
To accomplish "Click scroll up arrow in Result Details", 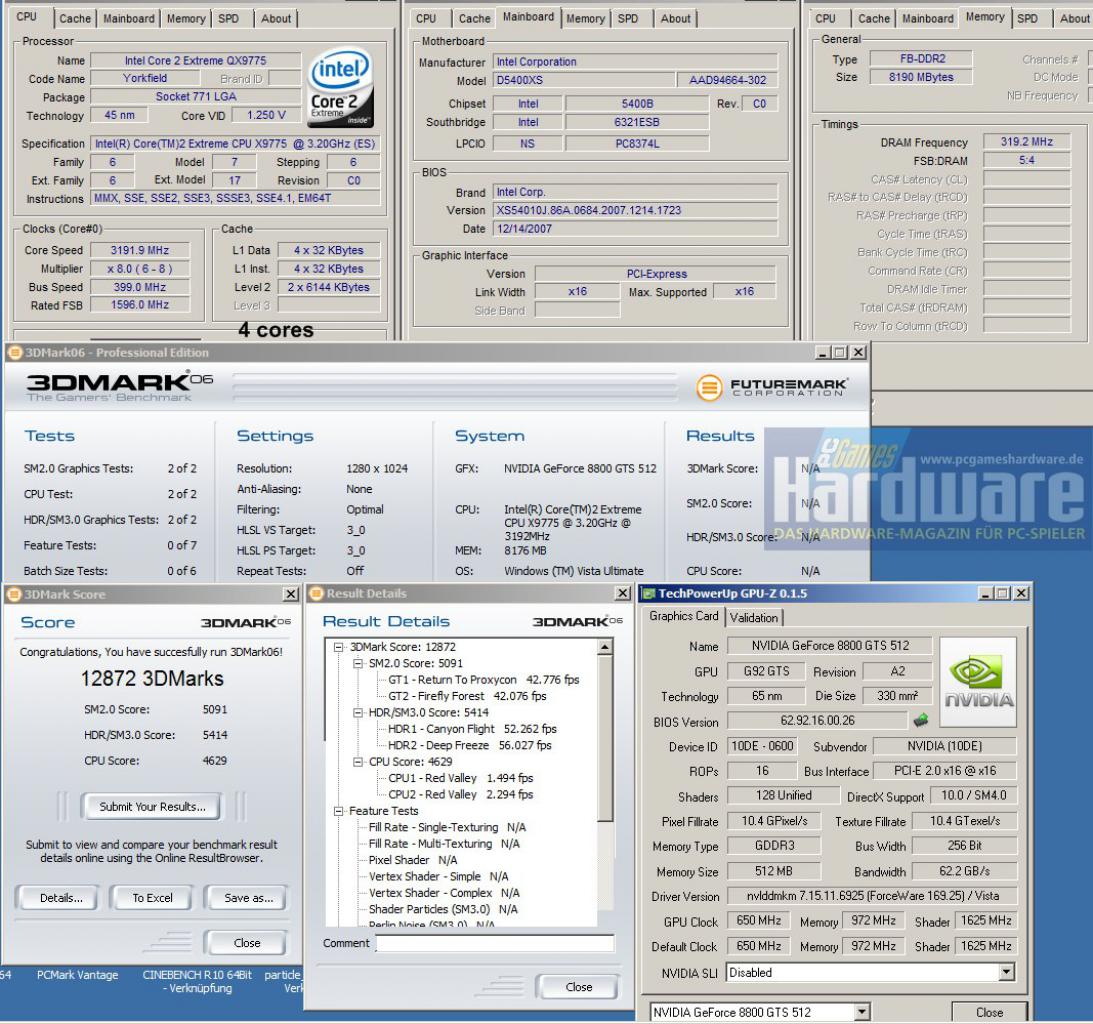I will coord(605,648).
